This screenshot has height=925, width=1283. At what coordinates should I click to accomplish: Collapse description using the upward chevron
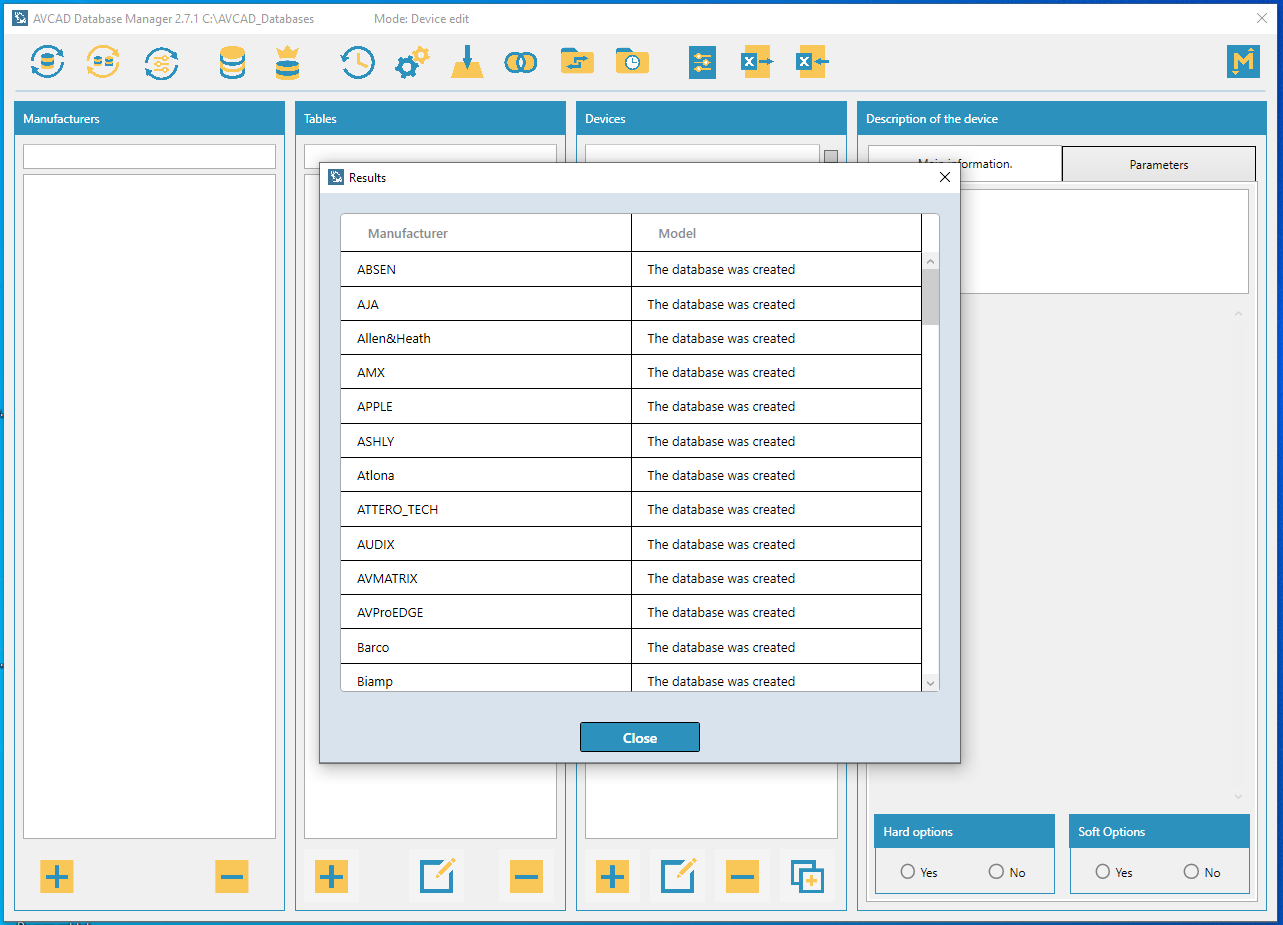pyautogui.click(x=1238, y=314)
